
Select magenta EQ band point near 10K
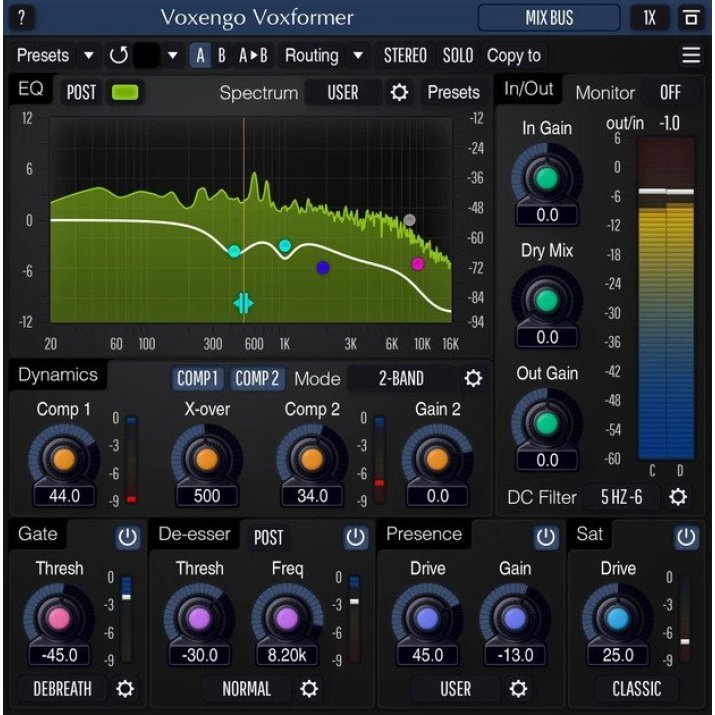click(x=417, y=264)
